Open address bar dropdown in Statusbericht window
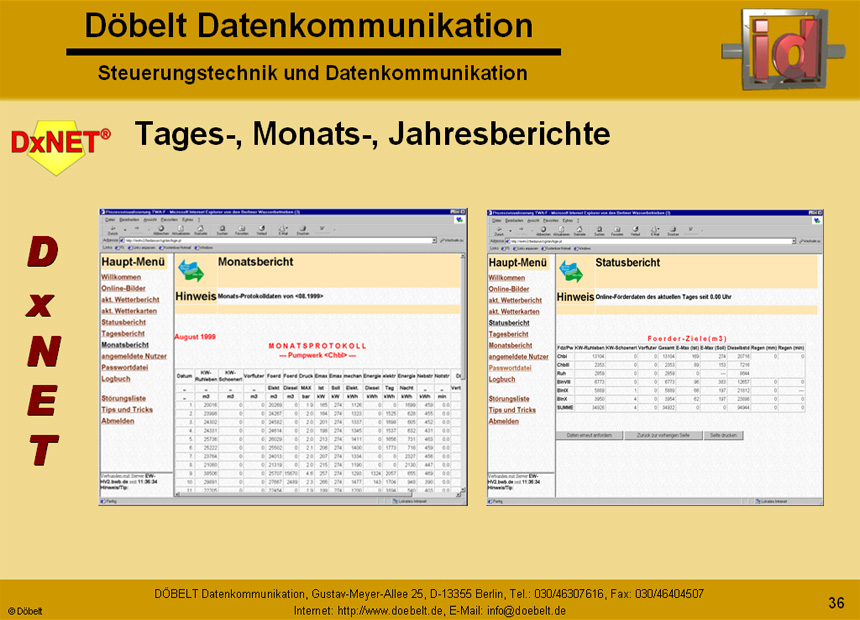Screen dimensions: 860x620 [x=794, y=241]
